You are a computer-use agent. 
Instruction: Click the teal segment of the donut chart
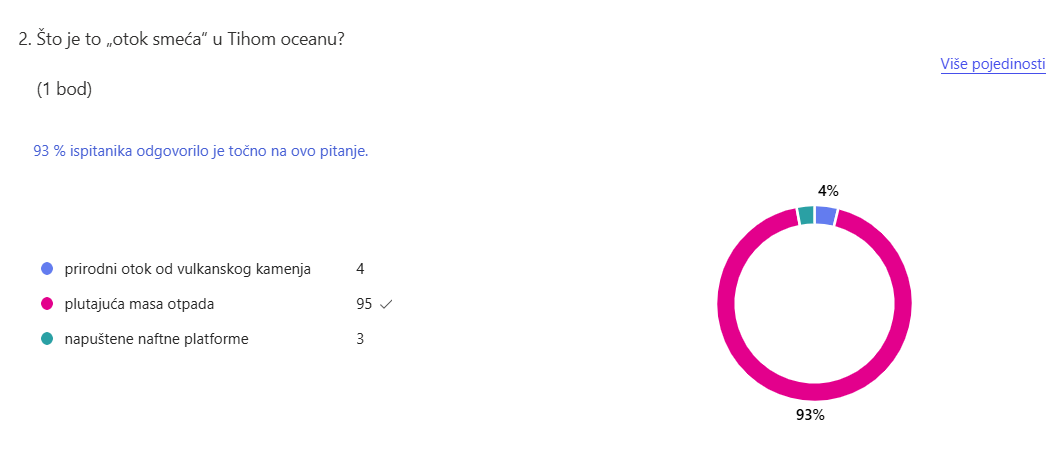(806, 214)
